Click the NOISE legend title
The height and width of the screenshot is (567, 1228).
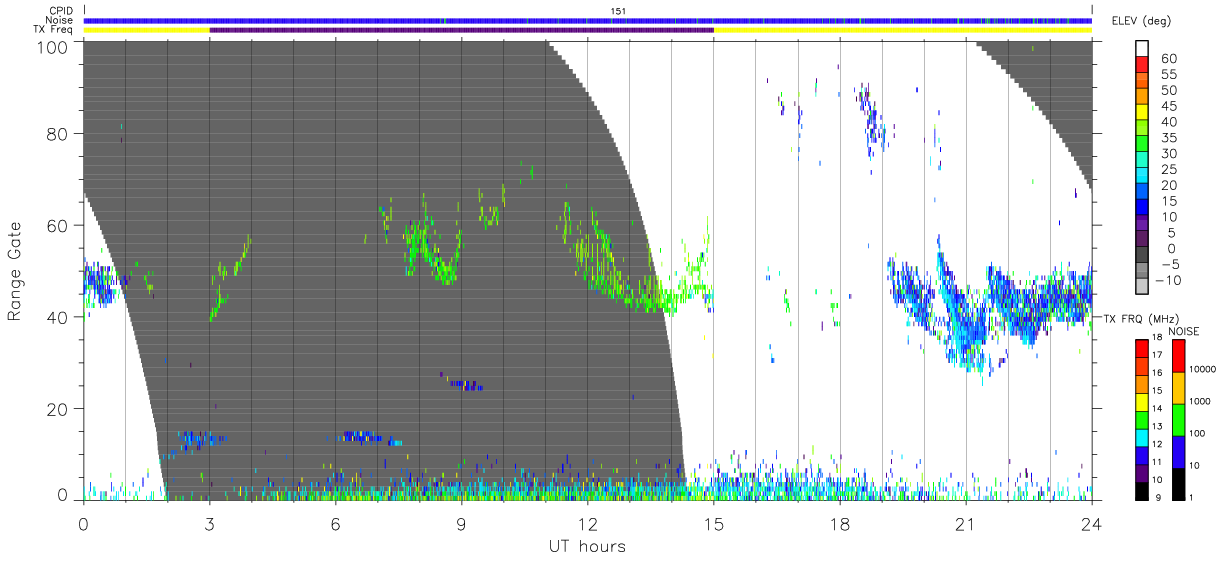1184,331
